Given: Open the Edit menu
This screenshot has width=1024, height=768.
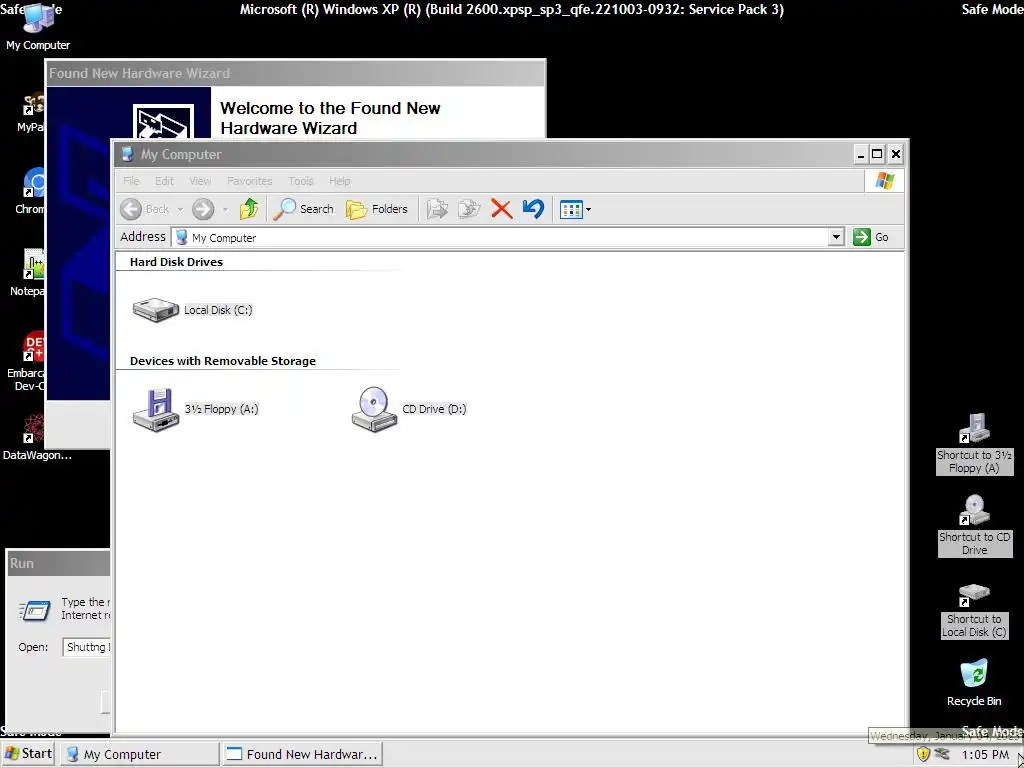Looking at the screenshot, I should click(x=164, y=181).
